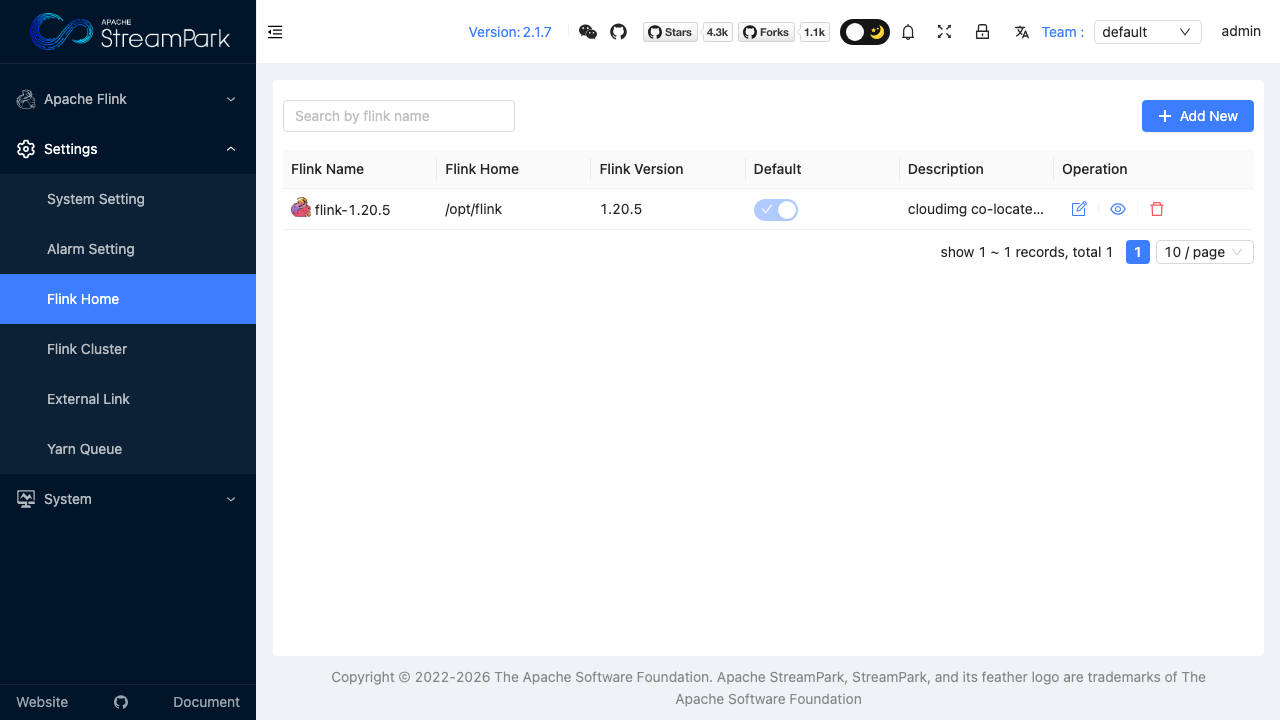
Task: Select the /opt/flink path cell
Action: (473, 209)
